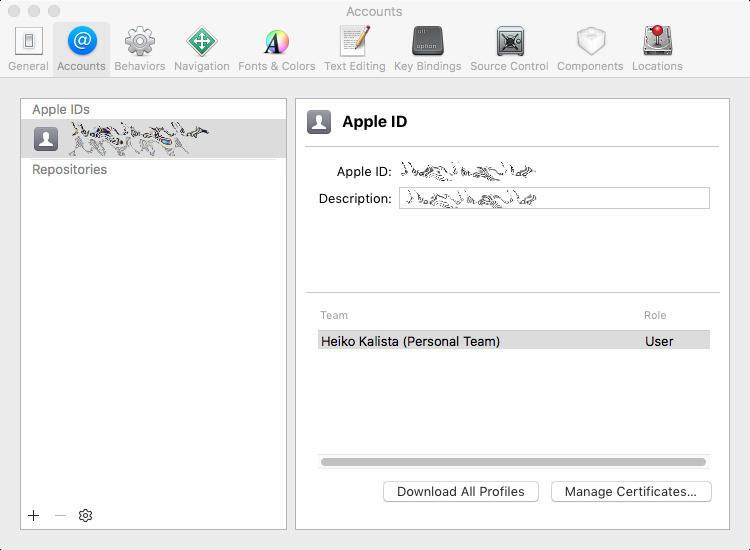This screenshot has height=550, width=750.
Task: Switch to Source Control preferences
Action: point(509,49)
